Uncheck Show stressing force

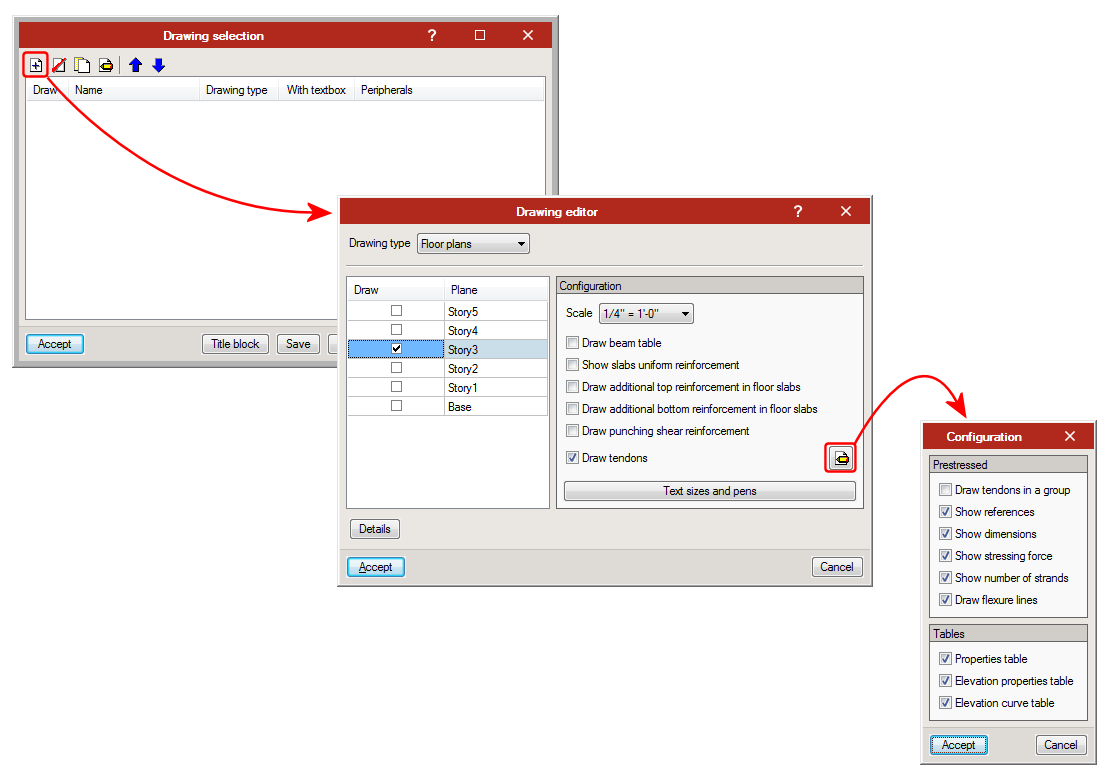(945, 556)
